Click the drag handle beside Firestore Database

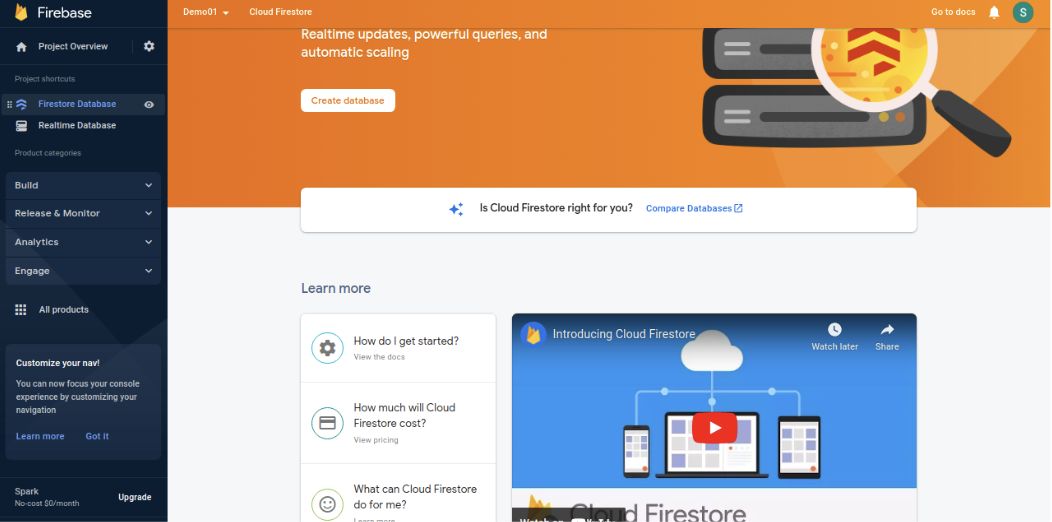point(9,104)
